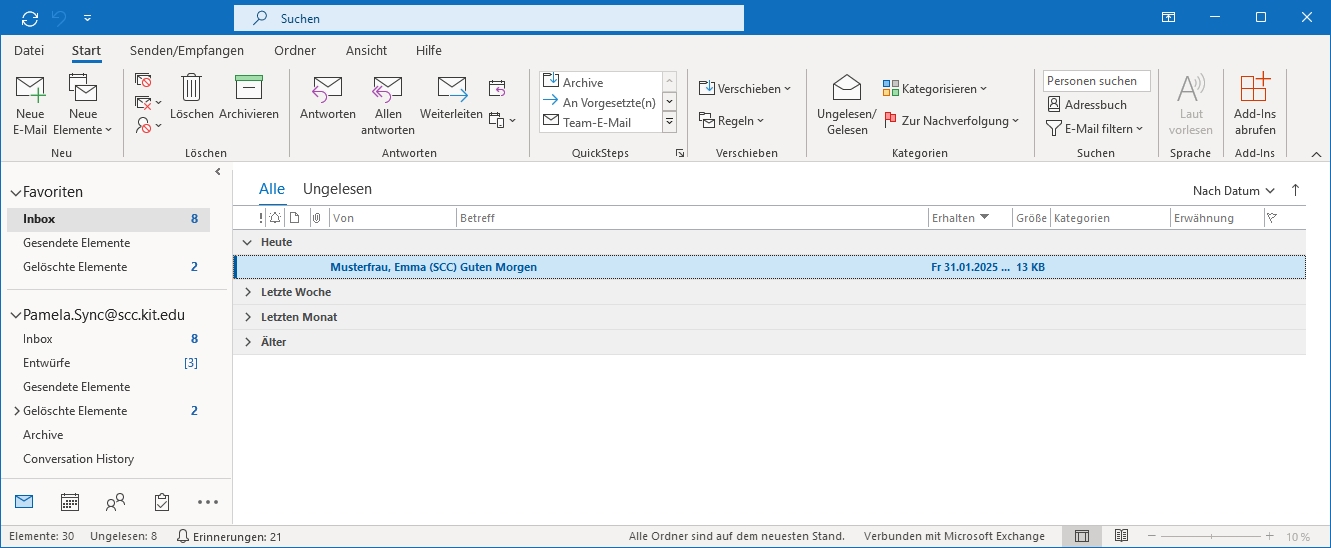Switch to the Reading view icon in the status bar
The height and width of the screenshot is (548, 1331).
tap(1122, 536)
